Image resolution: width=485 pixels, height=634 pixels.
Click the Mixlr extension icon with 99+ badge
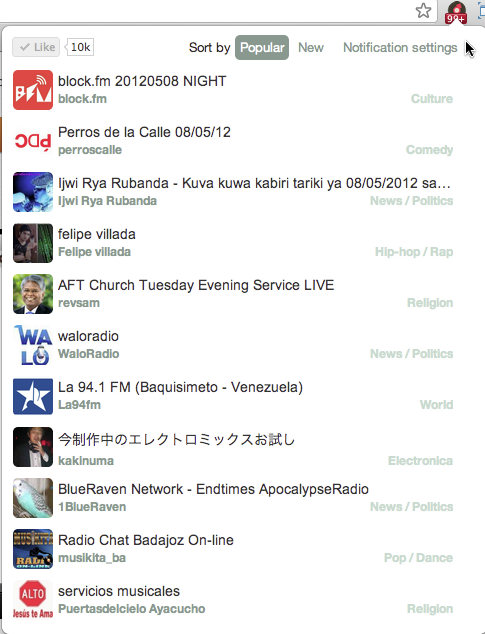point(456,13)
